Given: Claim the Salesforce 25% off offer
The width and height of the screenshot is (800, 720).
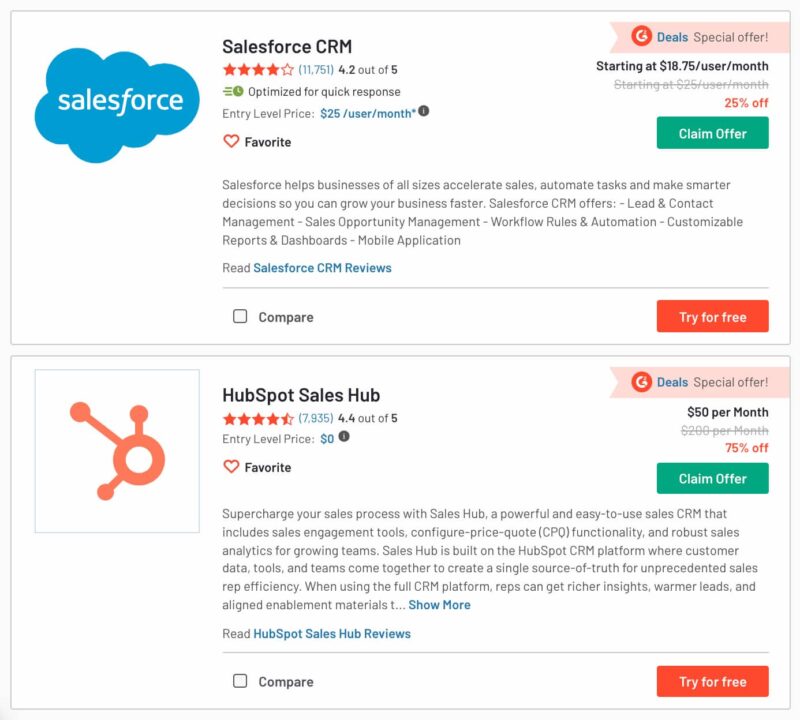Looking at the screenshot, I should pos(712,133).
